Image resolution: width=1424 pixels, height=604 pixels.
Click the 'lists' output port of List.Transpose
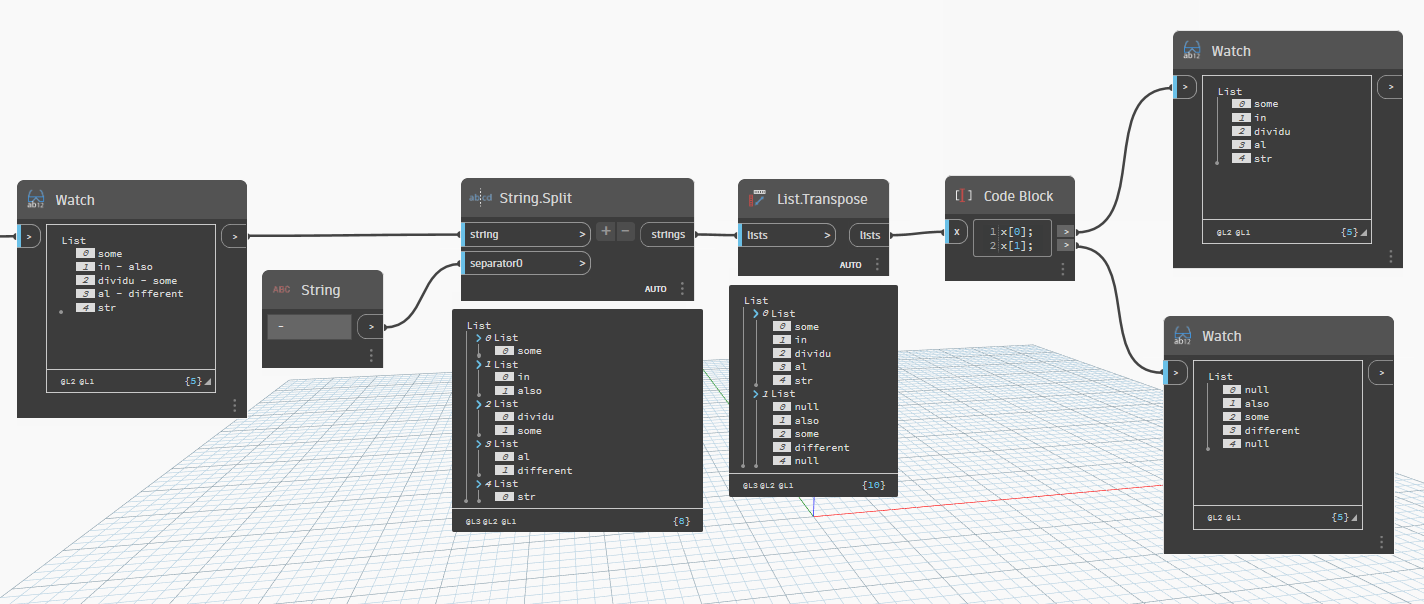pyautogui.click(x=869, y=235)
